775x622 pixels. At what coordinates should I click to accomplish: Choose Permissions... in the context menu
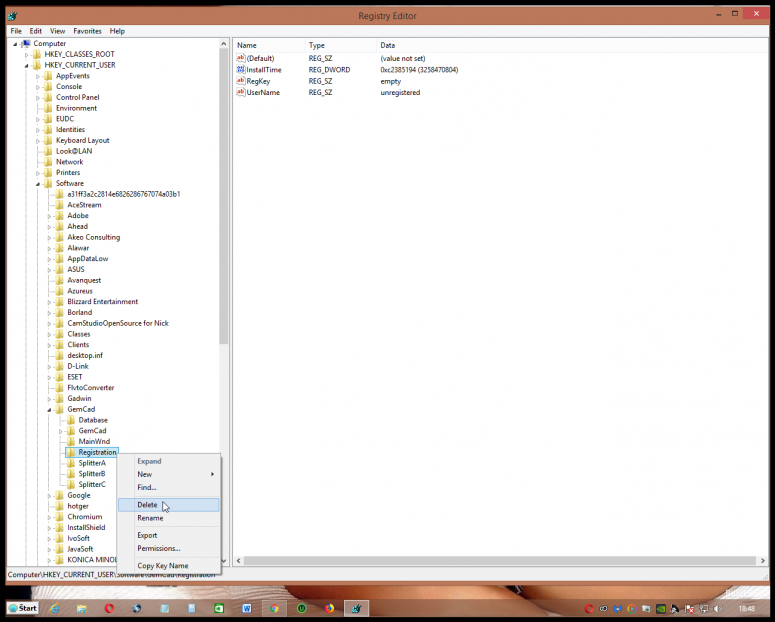(169, 548)
